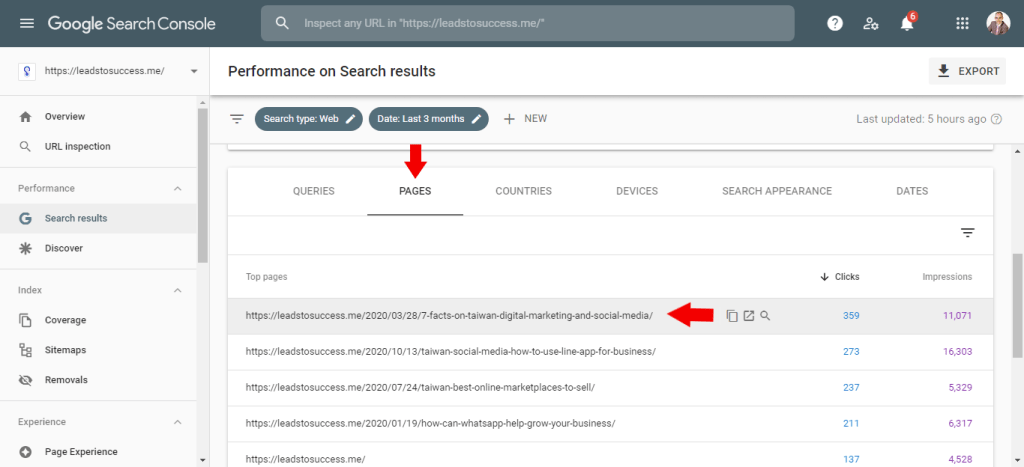This screenshot has height=467, width=1024.
Task: Open the Help question mark icon
Action: [835, 24]
